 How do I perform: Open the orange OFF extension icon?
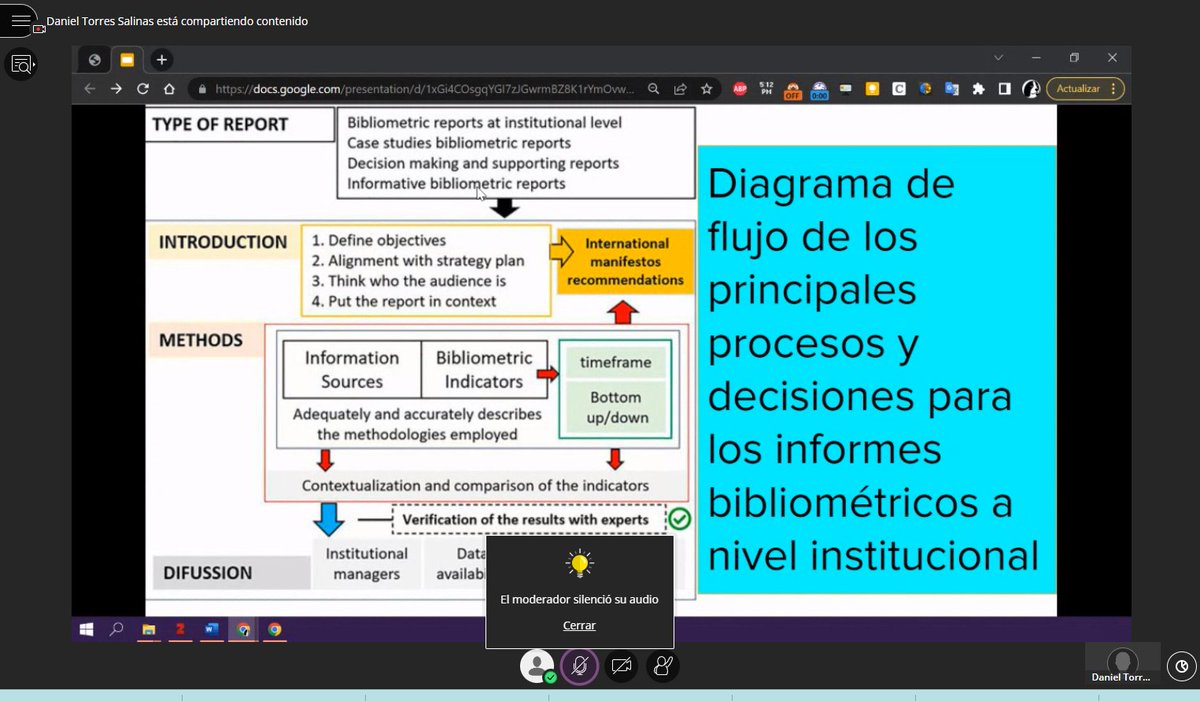point(792,90)
